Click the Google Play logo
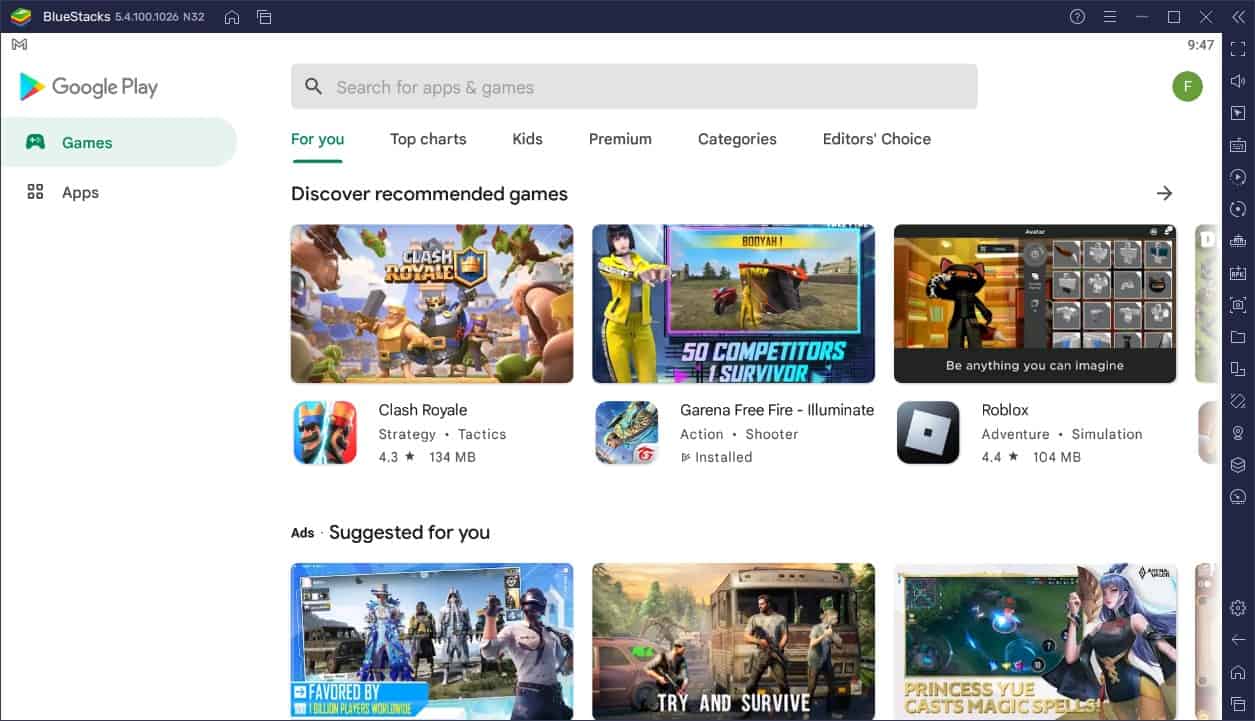Viewport: 1255px width, 721px height. [89, 87]
